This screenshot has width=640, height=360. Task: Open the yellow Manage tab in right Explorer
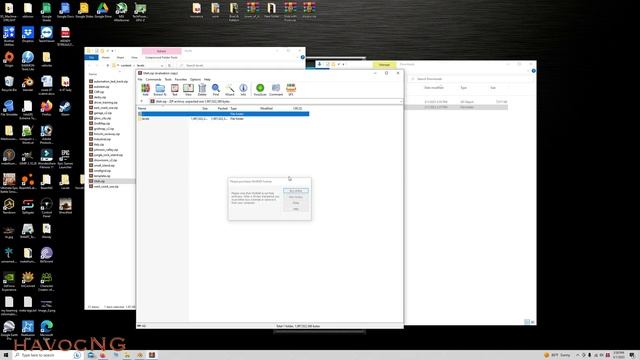(384, 65)
